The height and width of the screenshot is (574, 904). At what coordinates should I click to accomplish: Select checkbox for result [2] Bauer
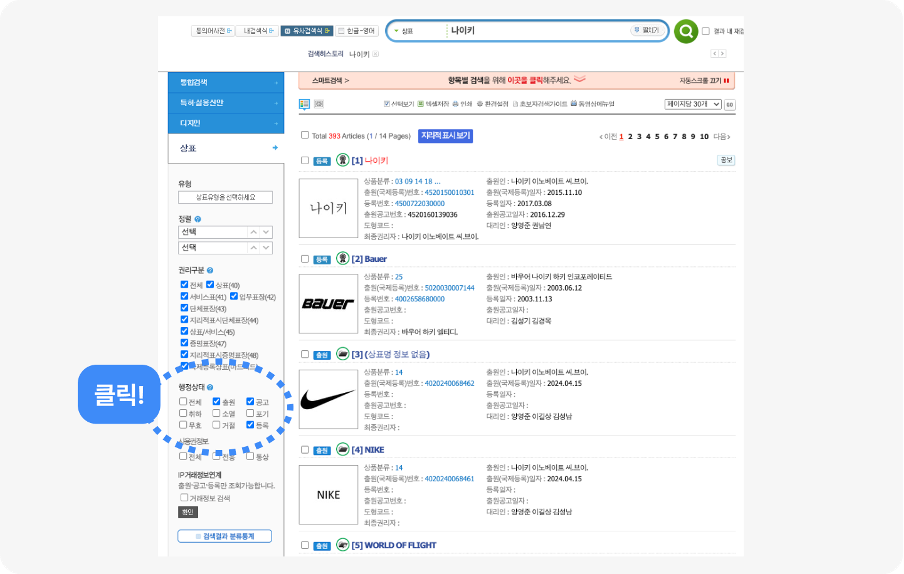coord(305,259)
